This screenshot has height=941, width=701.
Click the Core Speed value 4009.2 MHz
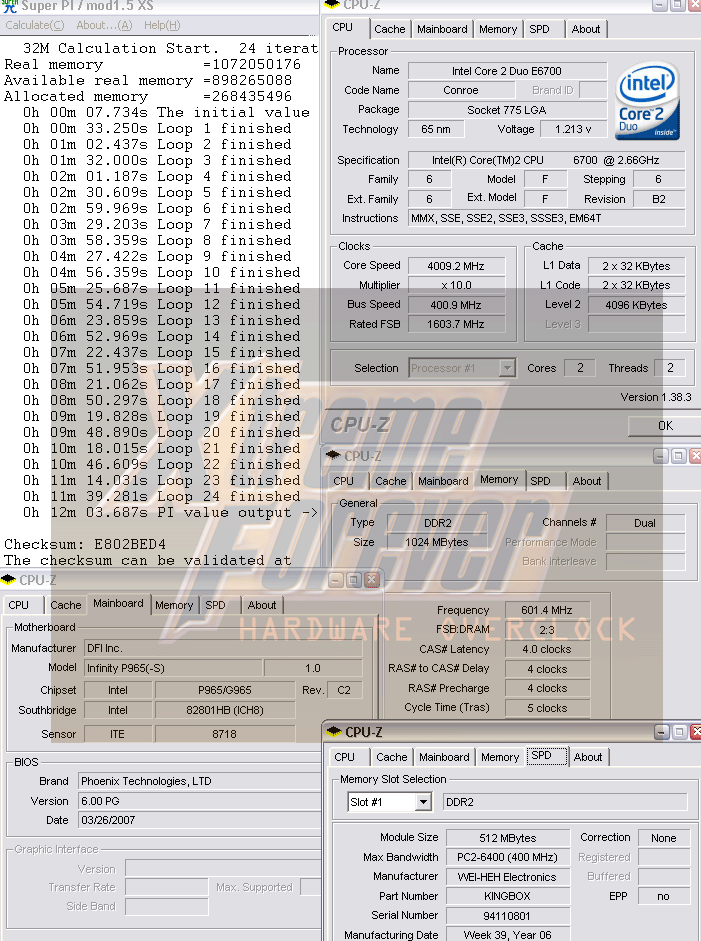(456, 266)
